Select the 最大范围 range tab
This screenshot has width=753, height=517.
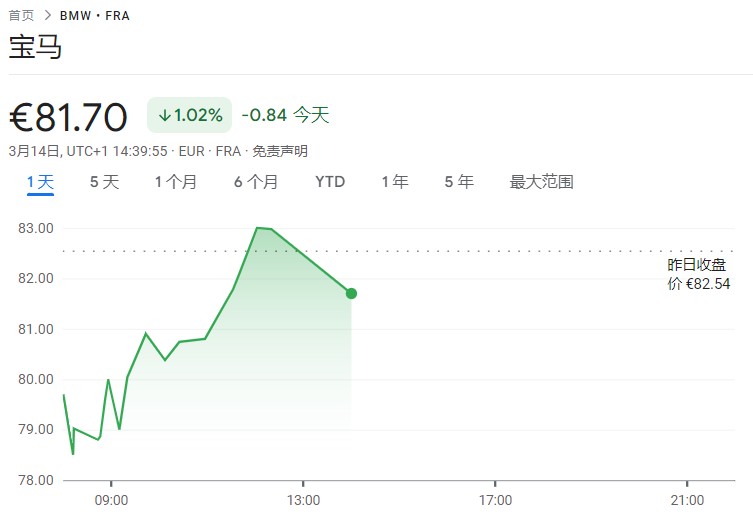(541, 182)
